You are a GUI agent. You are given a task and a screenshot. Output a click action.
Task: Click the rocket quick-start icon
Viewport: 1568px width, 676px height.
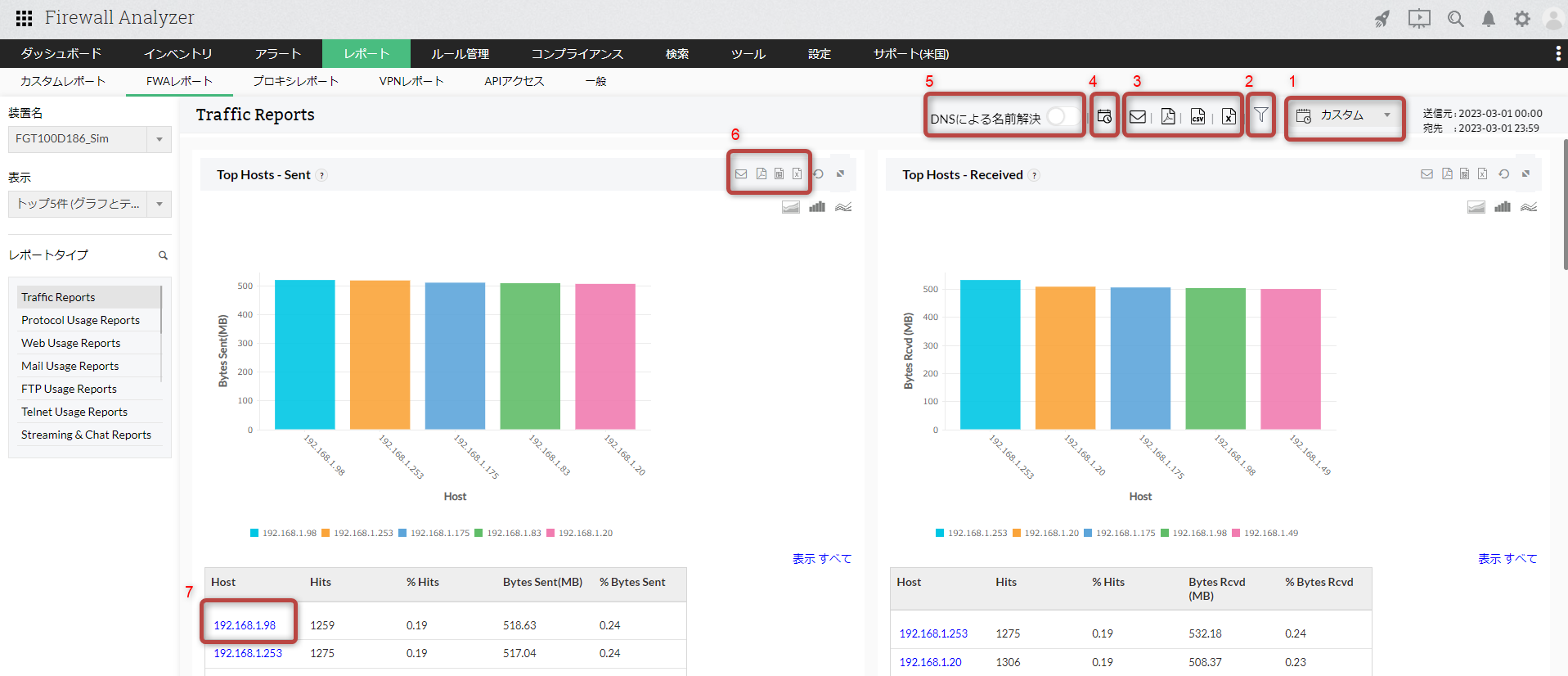(x=1382, y=19)
